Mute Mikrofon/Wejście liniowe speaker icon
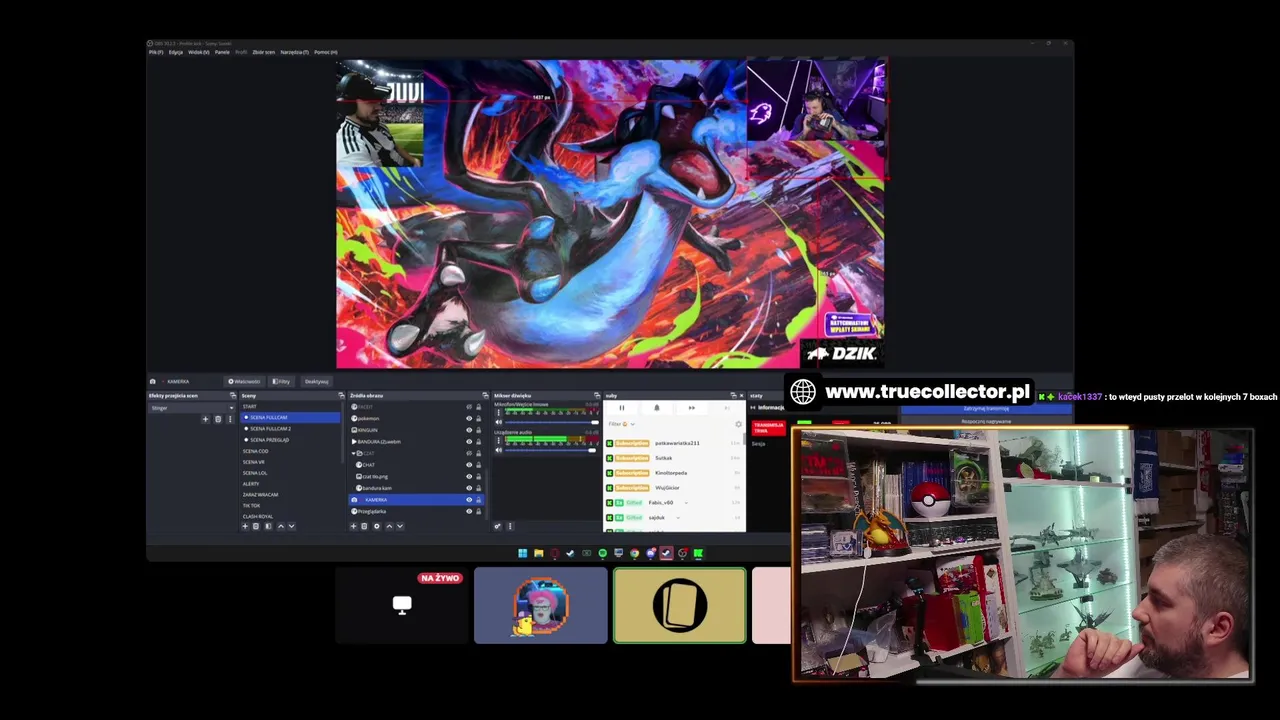The width and height of the screenshot is (1280, 720). coord(499,422)
